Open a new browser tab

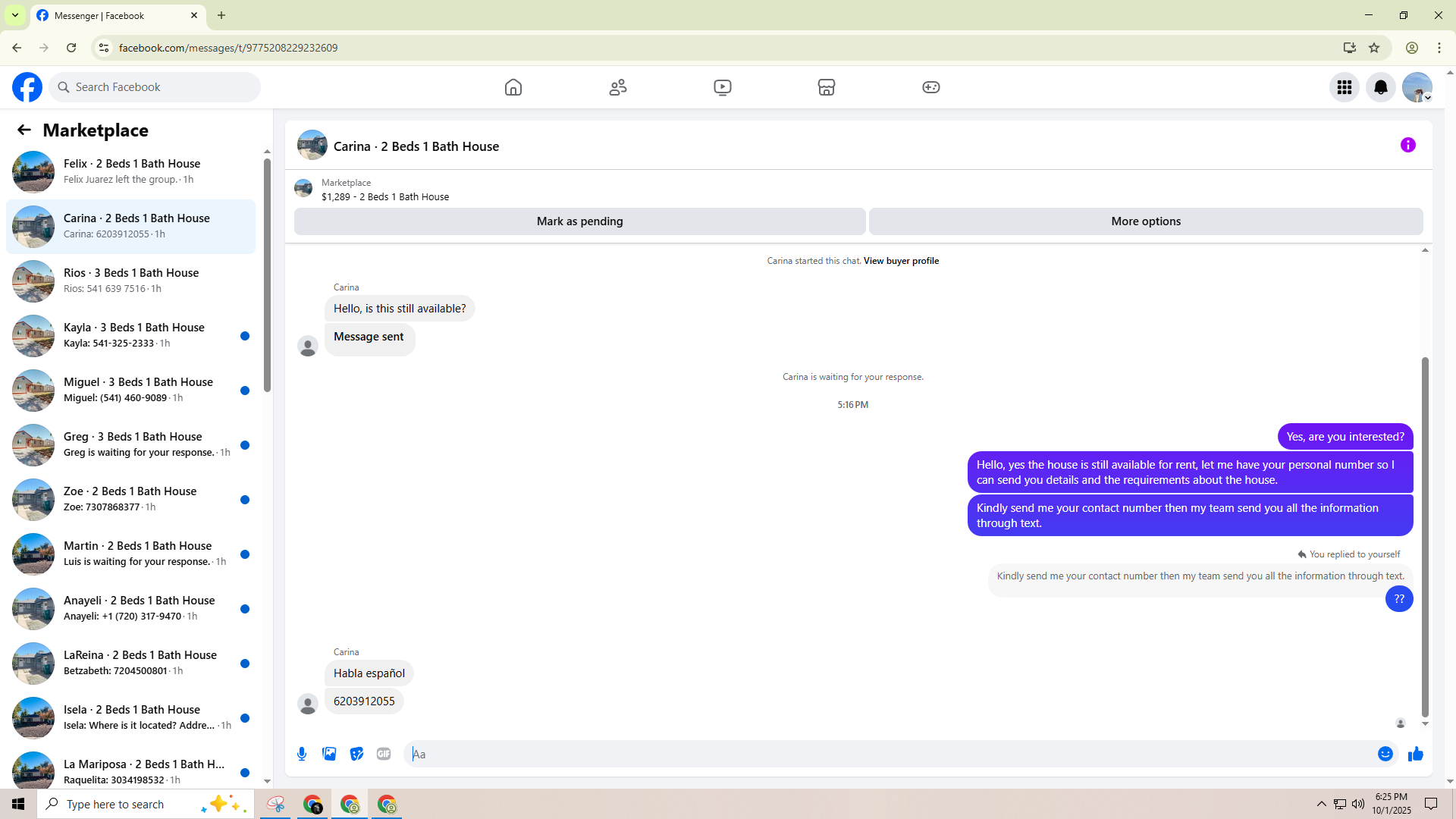click(221, 15)
